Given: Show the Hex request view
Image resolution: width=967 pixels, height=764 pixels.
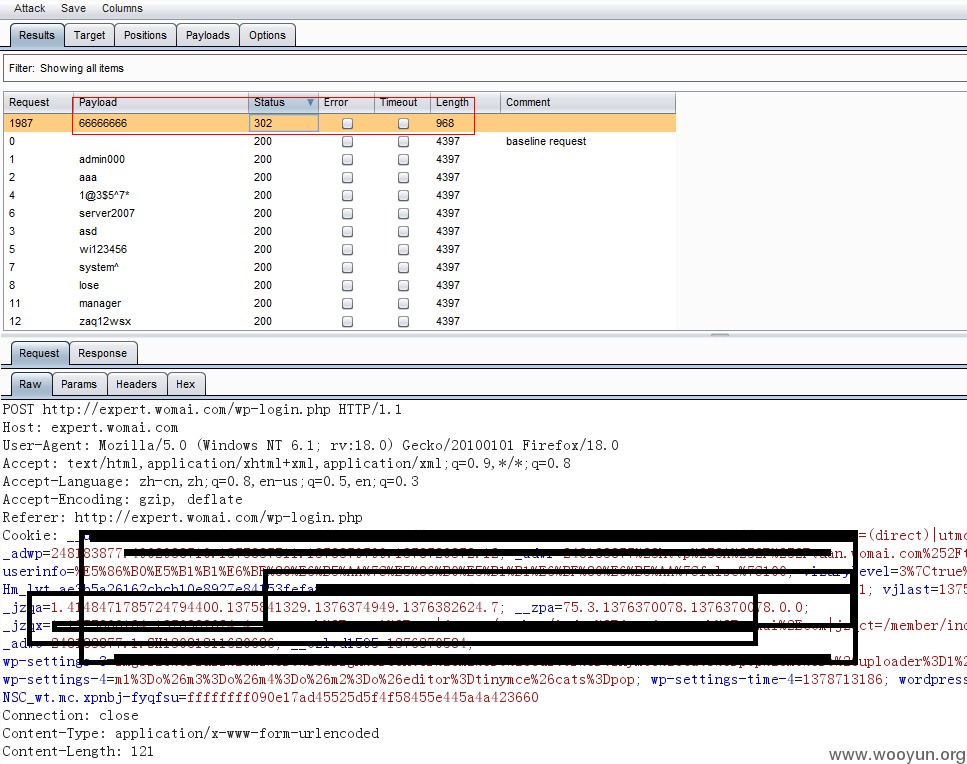Looking at the screenshot, I should coord(186,384).
